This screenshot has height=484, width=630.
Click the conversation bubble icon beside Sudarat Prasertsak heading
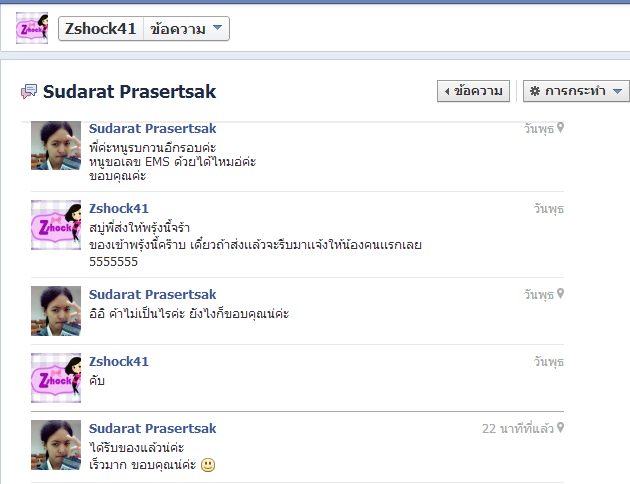click(x=29, y=92)
